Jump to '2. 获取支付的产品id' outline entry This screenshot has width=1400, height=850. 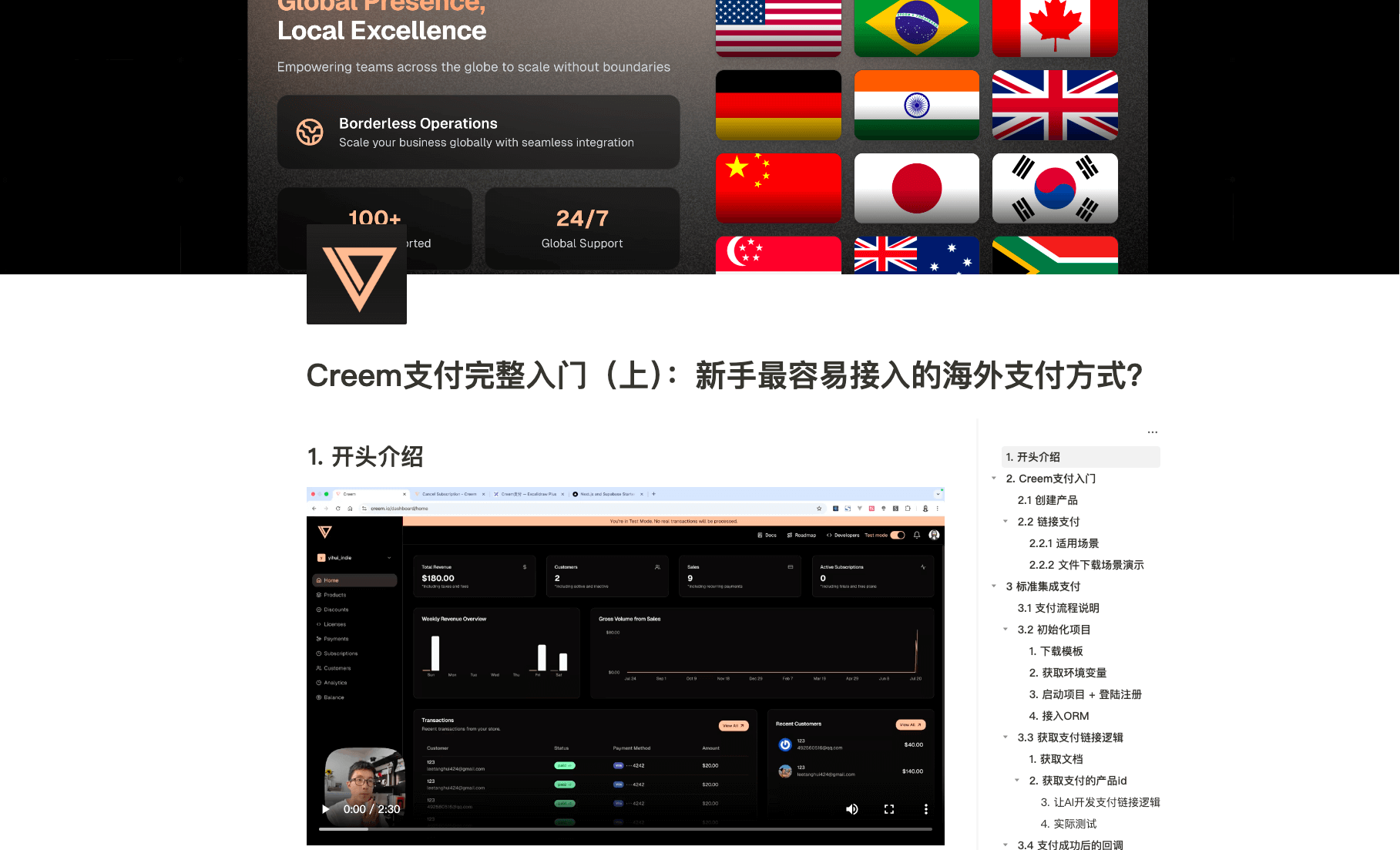[1078, 781]
